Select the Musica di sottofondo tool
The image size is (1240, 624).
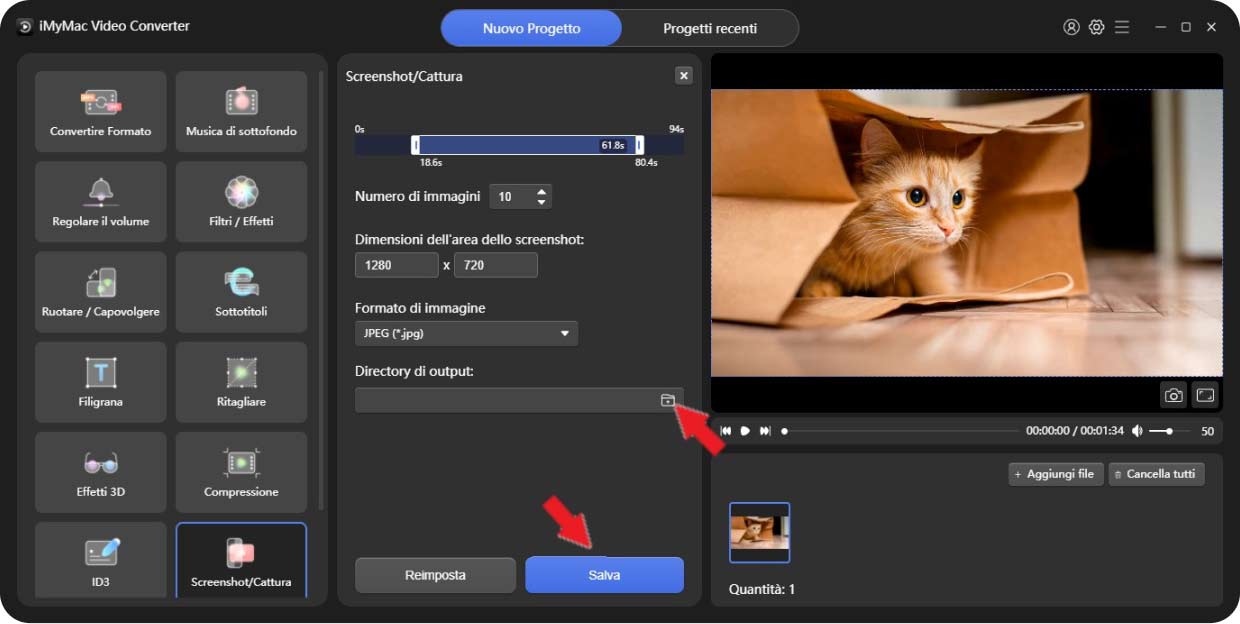(241, 111)
